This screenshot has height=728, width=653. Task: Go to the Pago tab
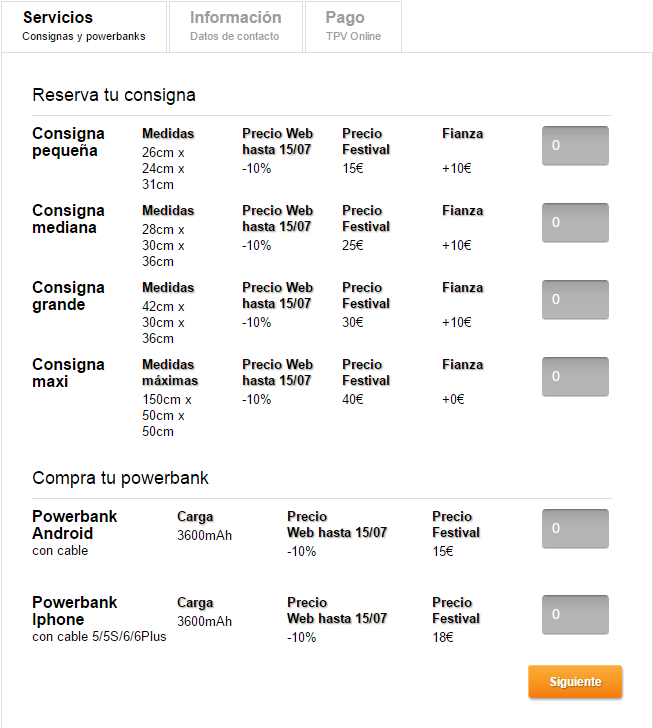click(x=353, y=26)
